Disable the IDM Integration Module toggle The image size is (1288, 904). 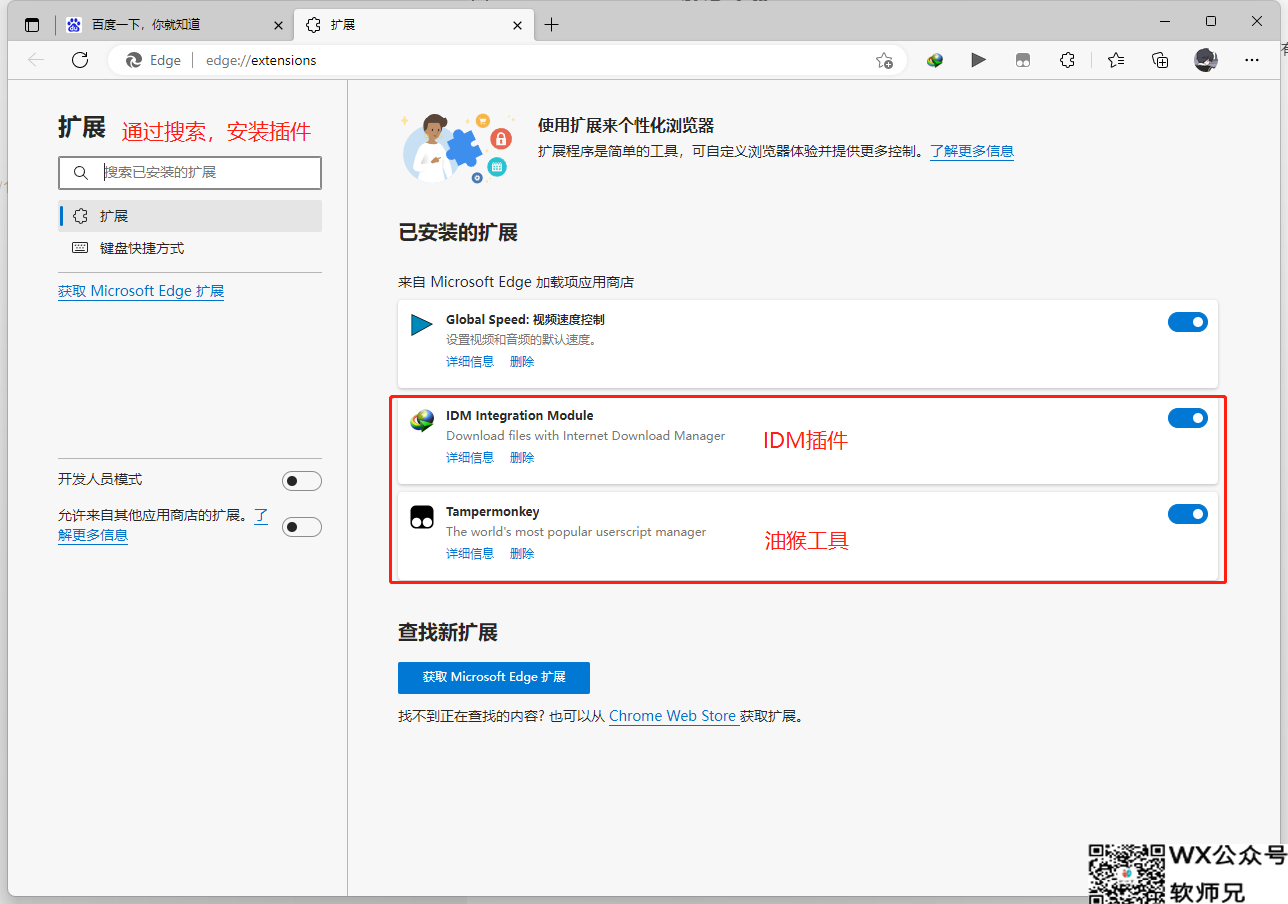(x=1188, y=418)
